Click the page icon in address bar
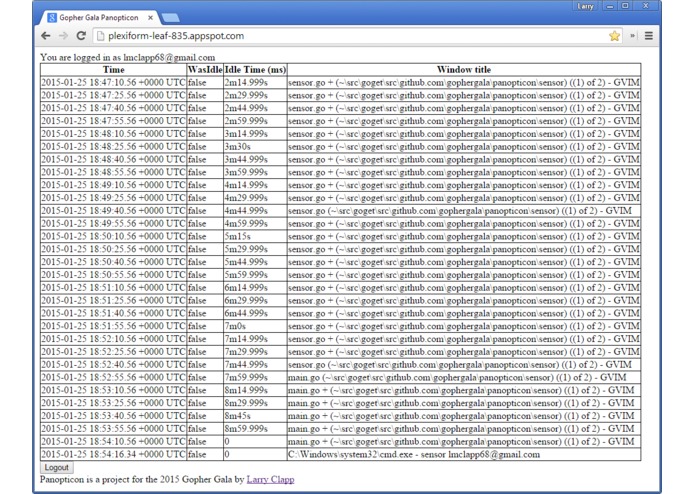The width and height of the screenshot is (695, 494). [100, 36]
